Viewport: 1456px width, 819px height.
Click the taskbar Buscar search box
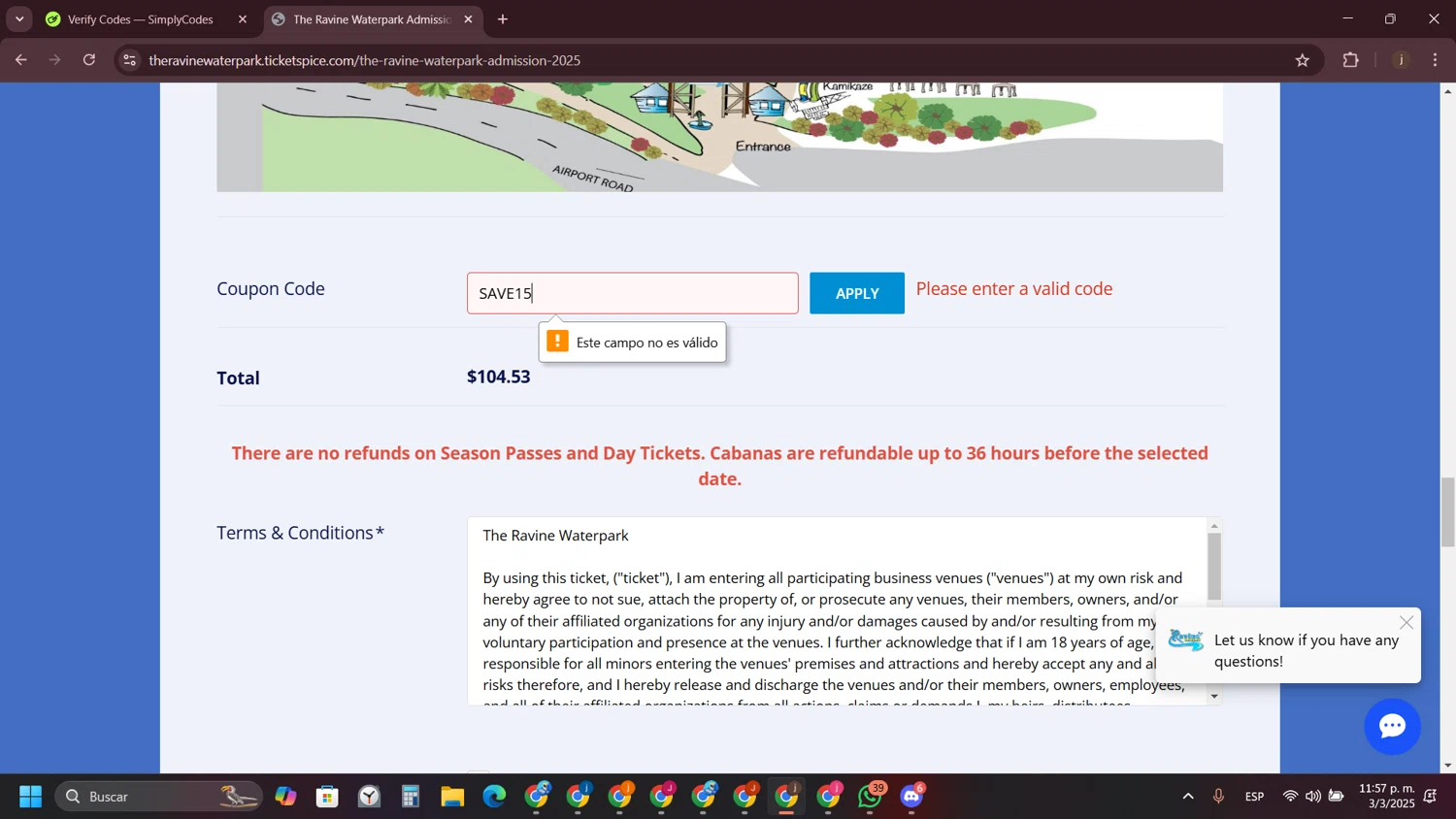point(158,797)
